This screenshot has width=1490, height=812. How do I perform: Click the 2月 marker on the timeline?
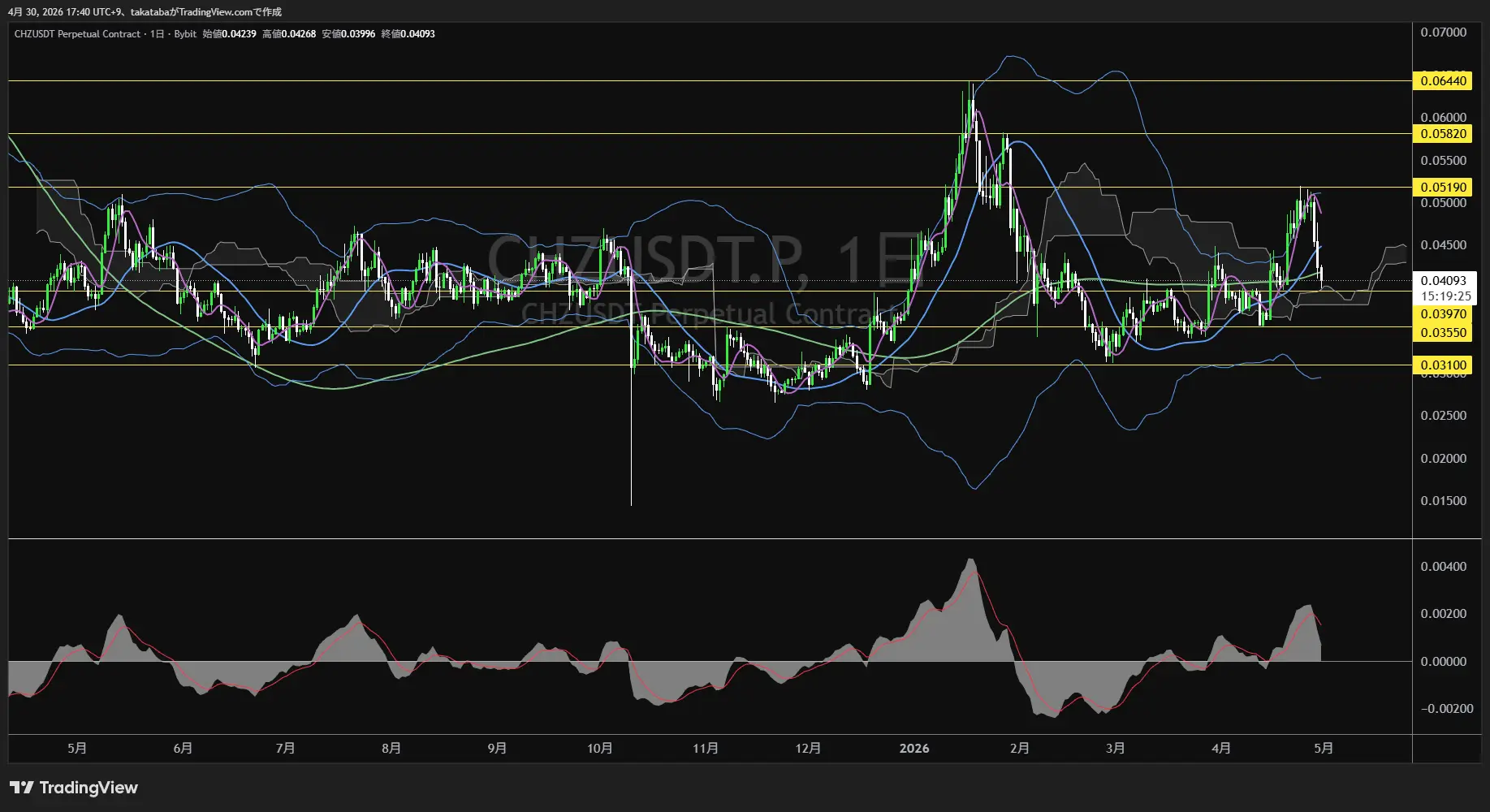pos(1019,748)
